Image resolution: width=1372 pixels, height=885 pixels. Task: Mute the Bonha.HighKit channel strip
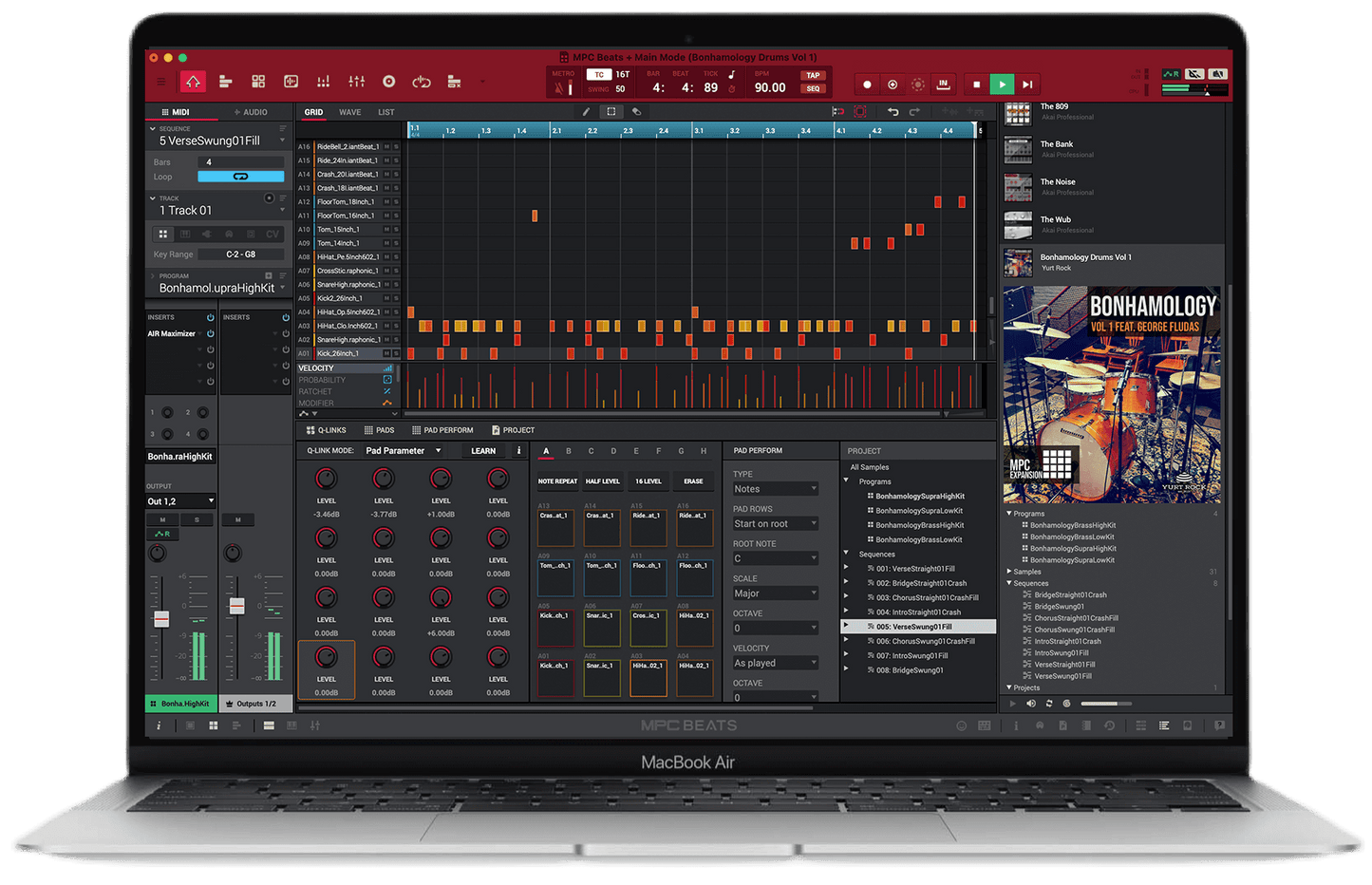[x=162, y=519]
